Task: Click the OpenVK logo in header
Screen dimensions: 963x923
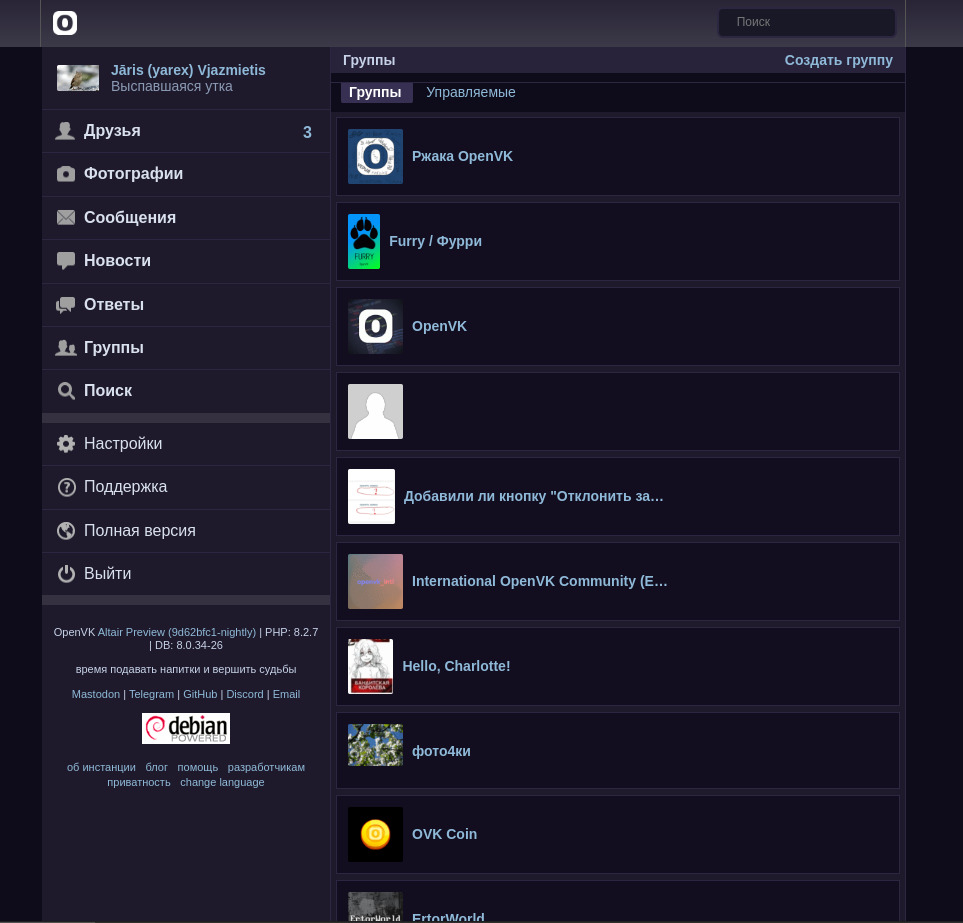Action: click(65, 23)
